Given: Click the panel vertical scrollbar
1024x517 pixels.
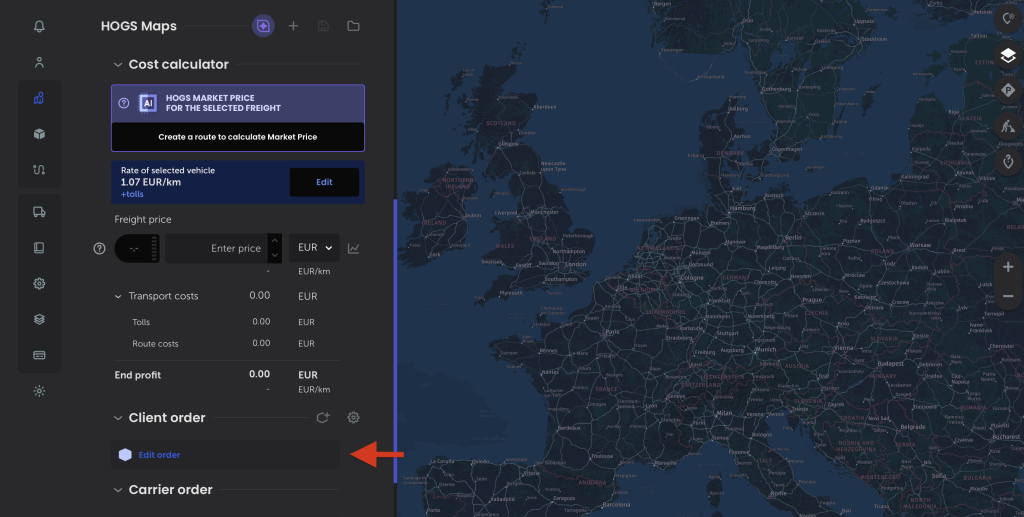Looking at the screenshot, I should tap(395, 341).
